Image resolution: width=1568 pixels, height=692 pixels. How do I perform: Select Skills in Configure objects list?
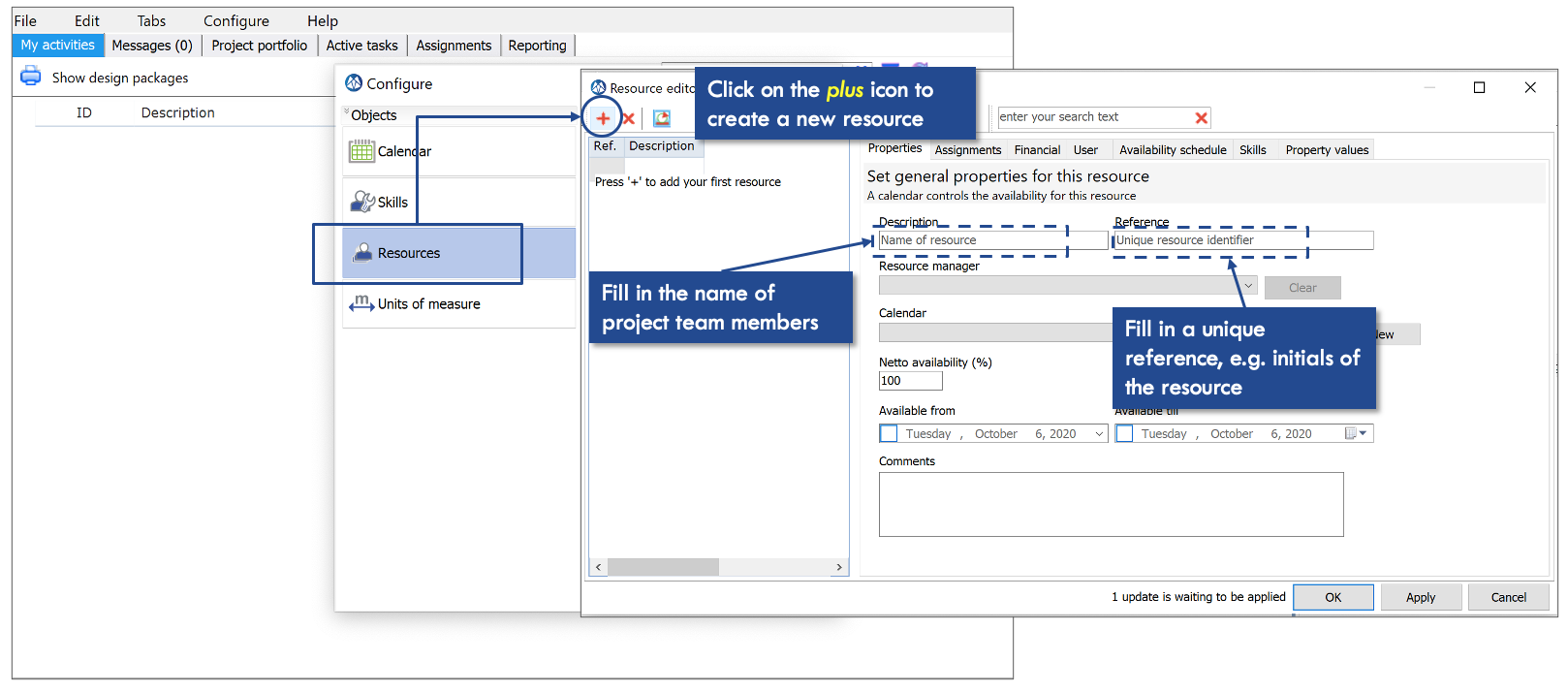click(x=459, y=202)
